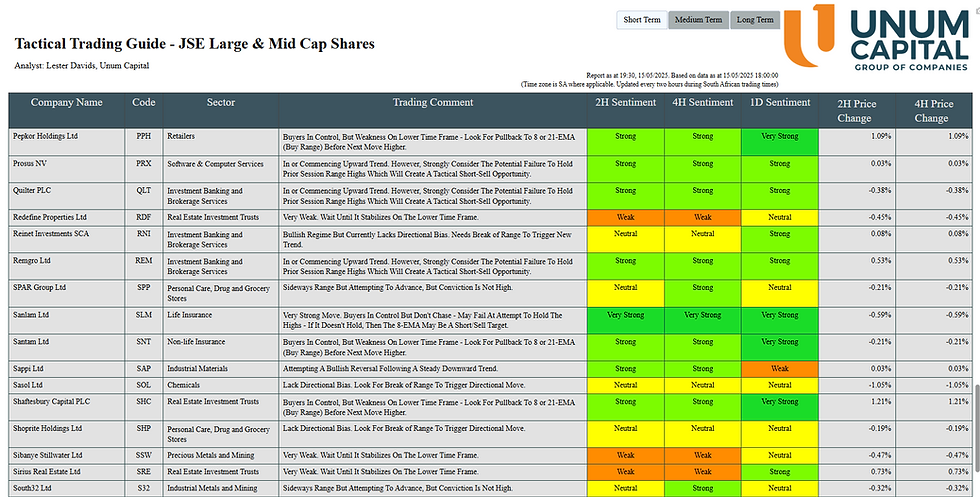Image resolution: width=980 pixels, height=497 pixels.
Task: Click the S32 share code
Action: pyautogui.click(x=144, y=488)
